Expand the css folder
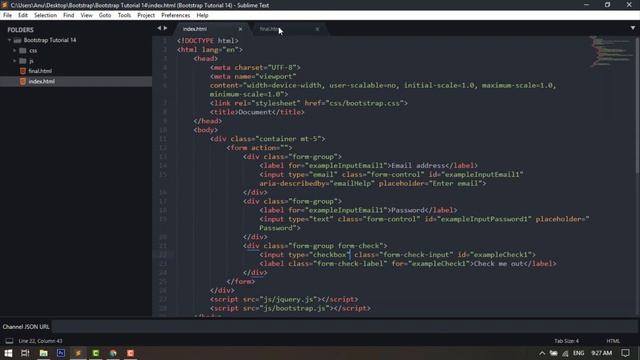640x360 pixels. point(15,51)
